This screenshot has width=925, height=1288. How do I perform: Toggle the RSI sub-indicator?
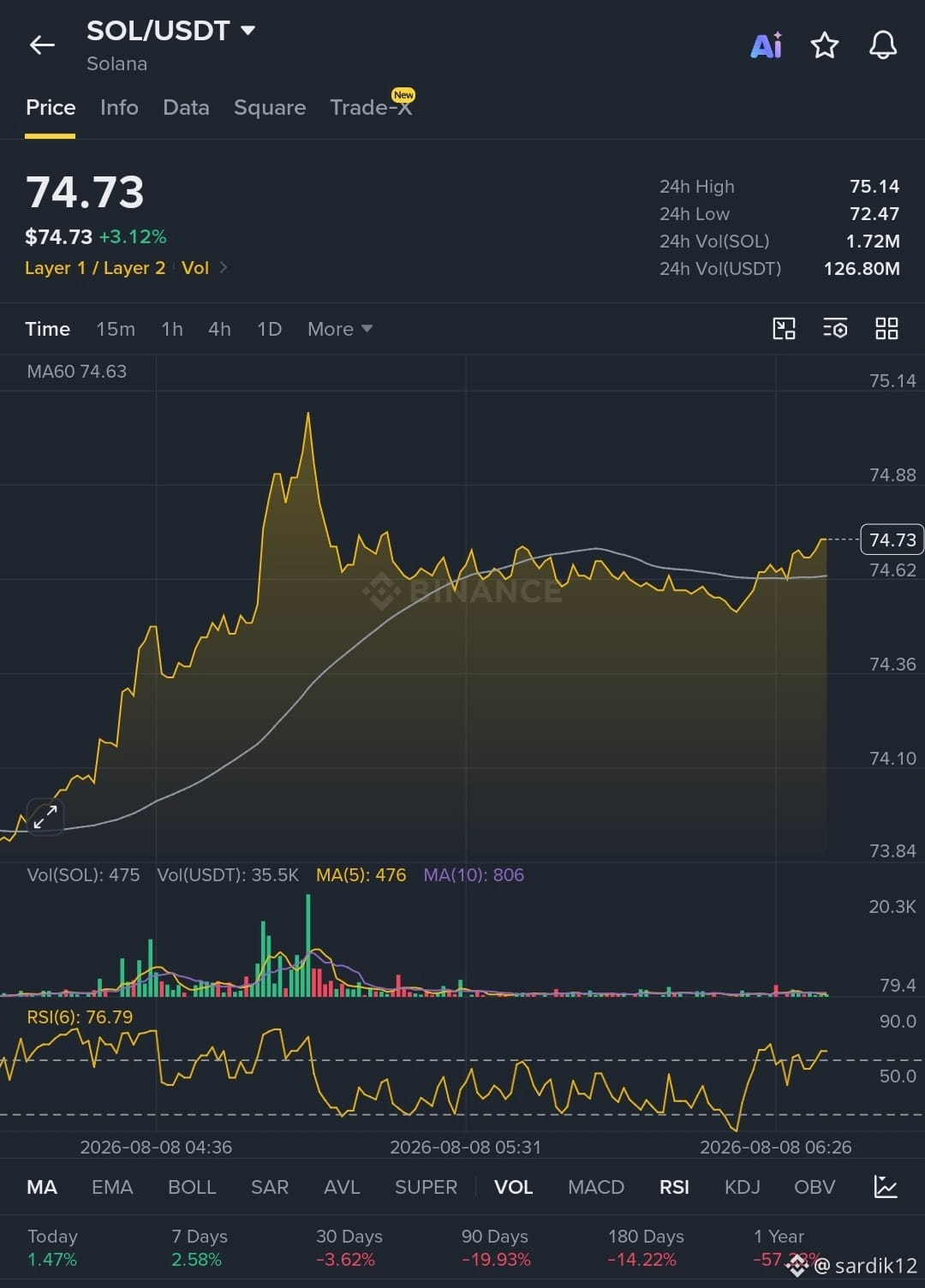[674, 1187]
